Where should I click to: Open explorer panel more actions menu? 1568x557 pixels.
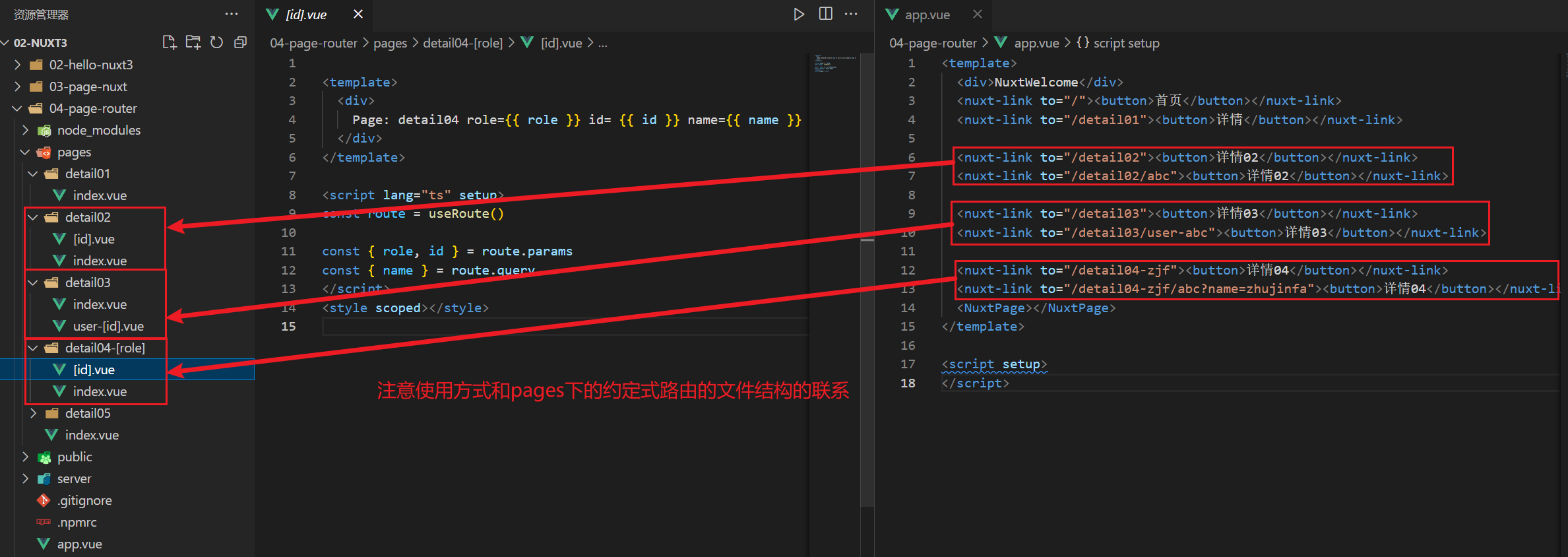point(232,14)
